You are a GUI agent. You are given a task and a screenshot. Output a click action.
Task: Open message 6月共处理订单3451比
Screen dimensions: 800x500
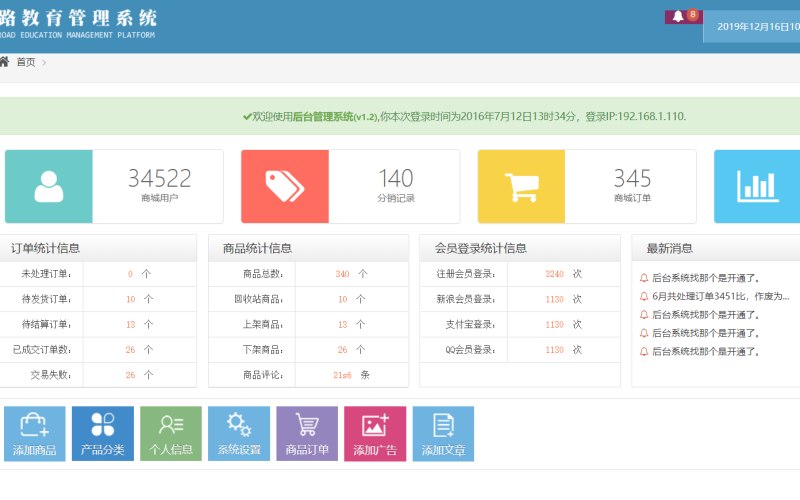point(721,296)
